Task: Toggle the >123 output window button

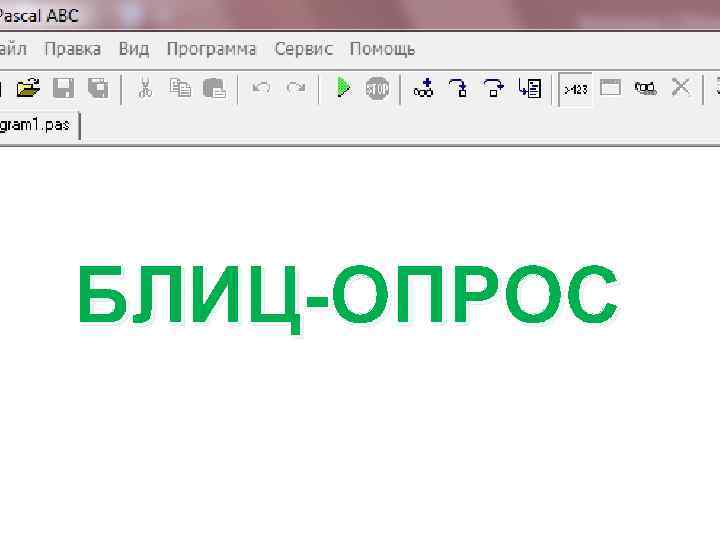Action: (576, 89)
